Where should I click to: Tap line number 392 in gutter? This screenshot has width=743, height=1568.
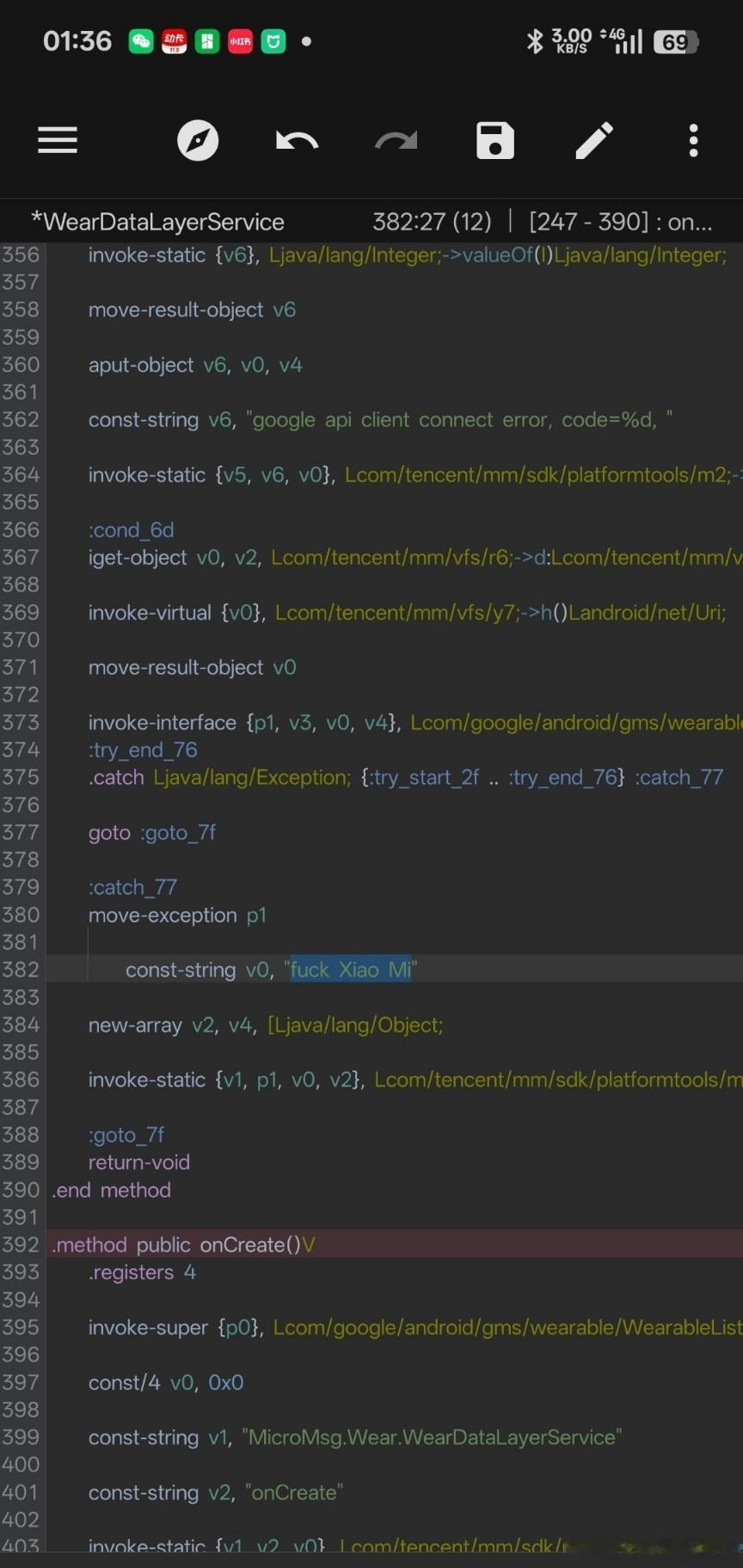[21, 1245]
